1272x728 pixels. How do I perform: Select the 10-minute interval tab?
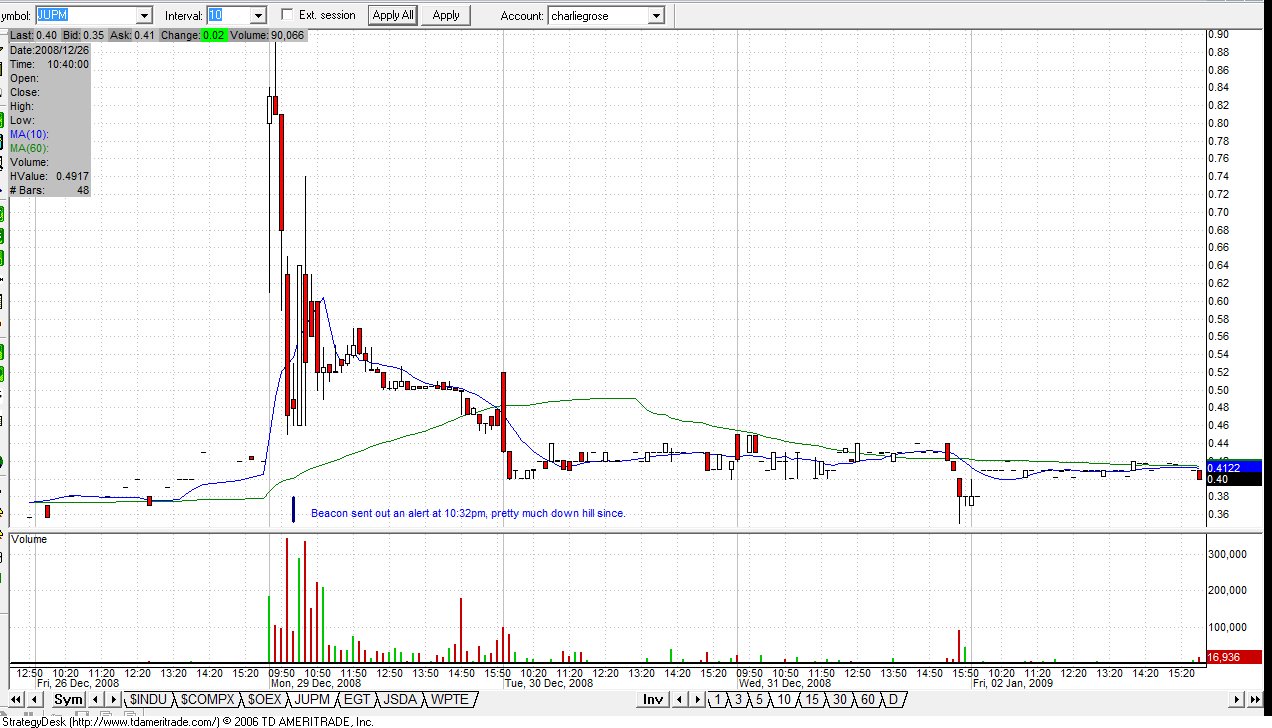pyautogui.click(x=784, y=700)
